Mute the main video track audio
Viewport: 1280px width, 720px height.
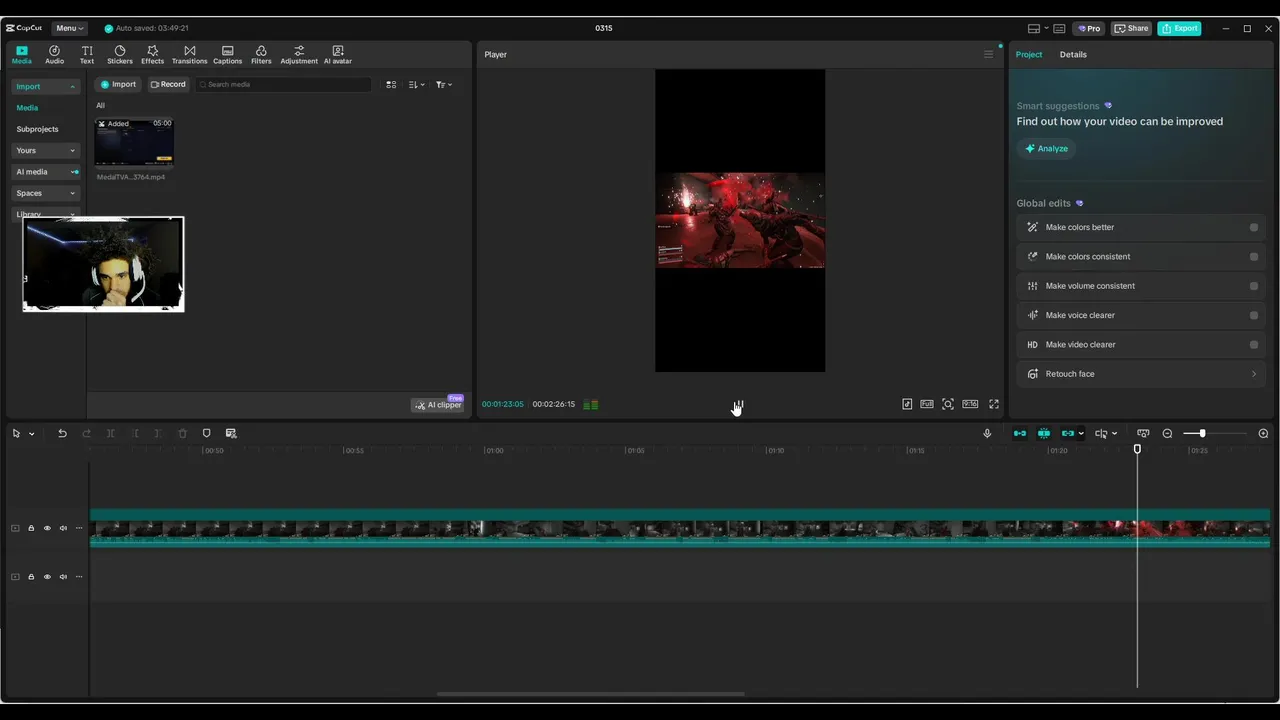[x=63, y=528]
